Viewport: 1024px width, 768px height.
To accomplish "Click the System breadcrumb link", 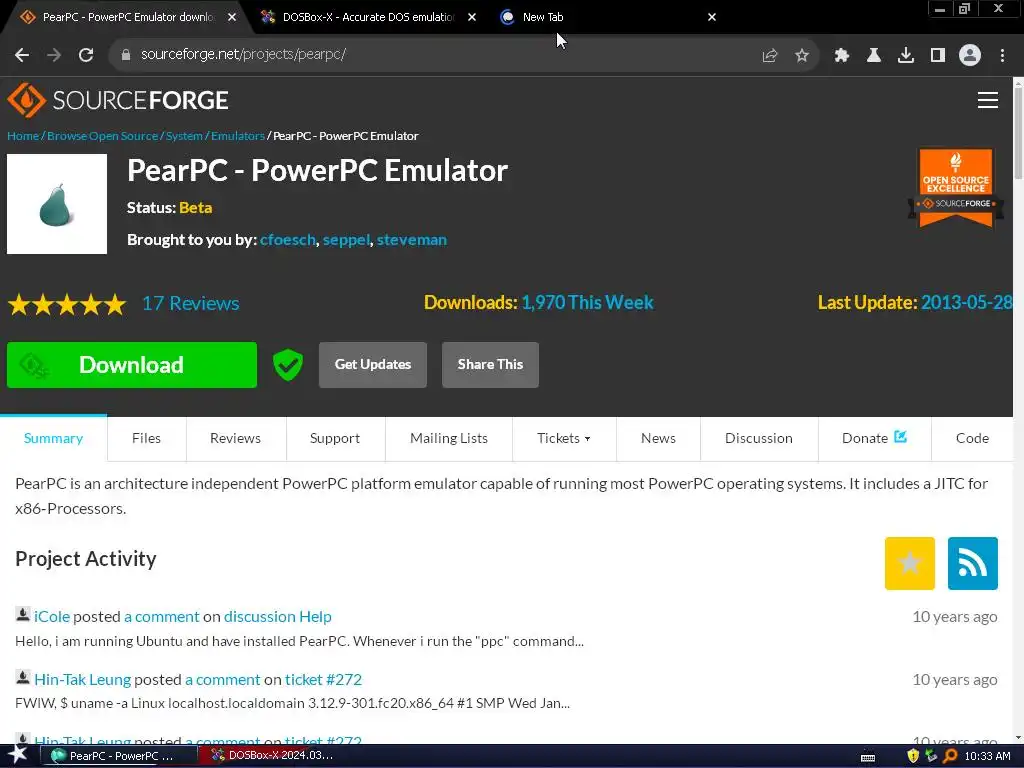I will click(184, 136).
